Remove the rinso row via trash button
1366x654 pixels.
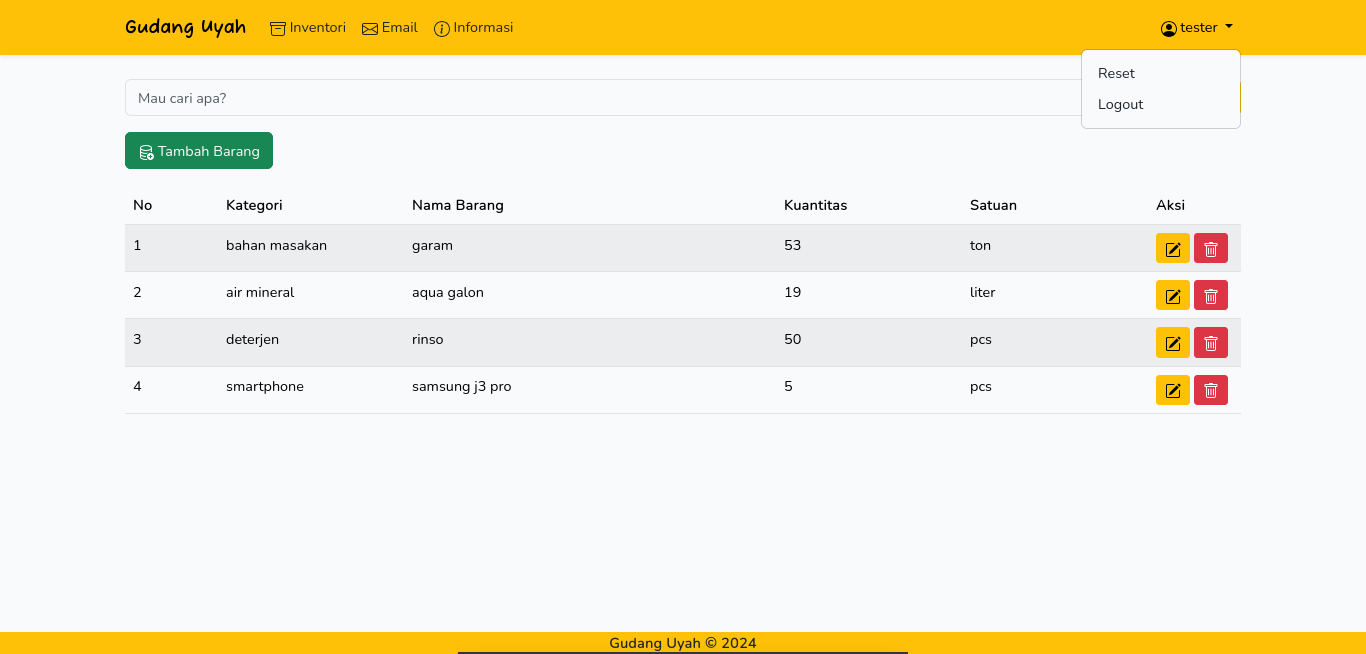point(1210,342)
